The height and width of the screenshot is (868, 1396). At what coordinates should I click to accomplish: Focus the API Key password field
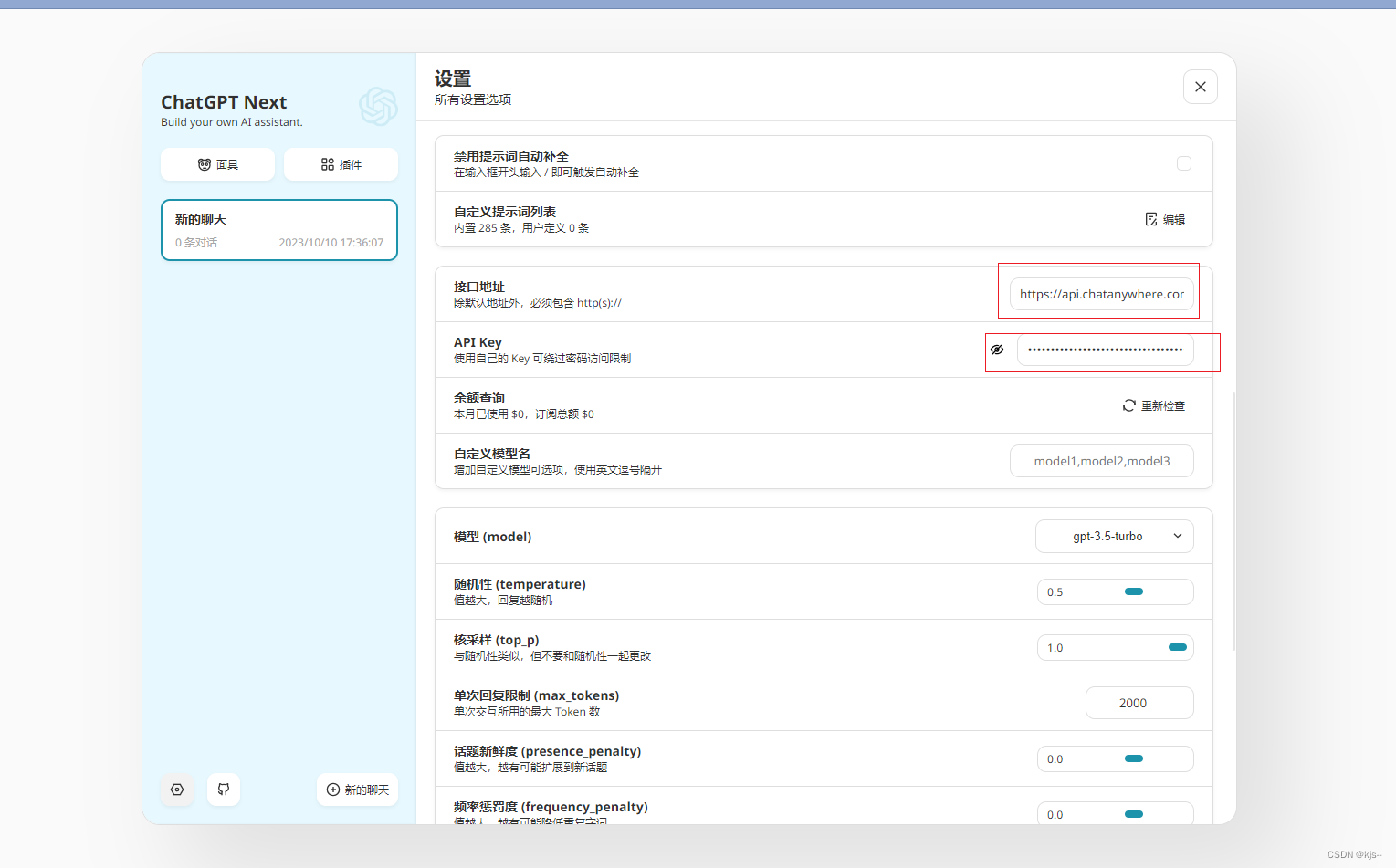click(x=1106, y=350)
